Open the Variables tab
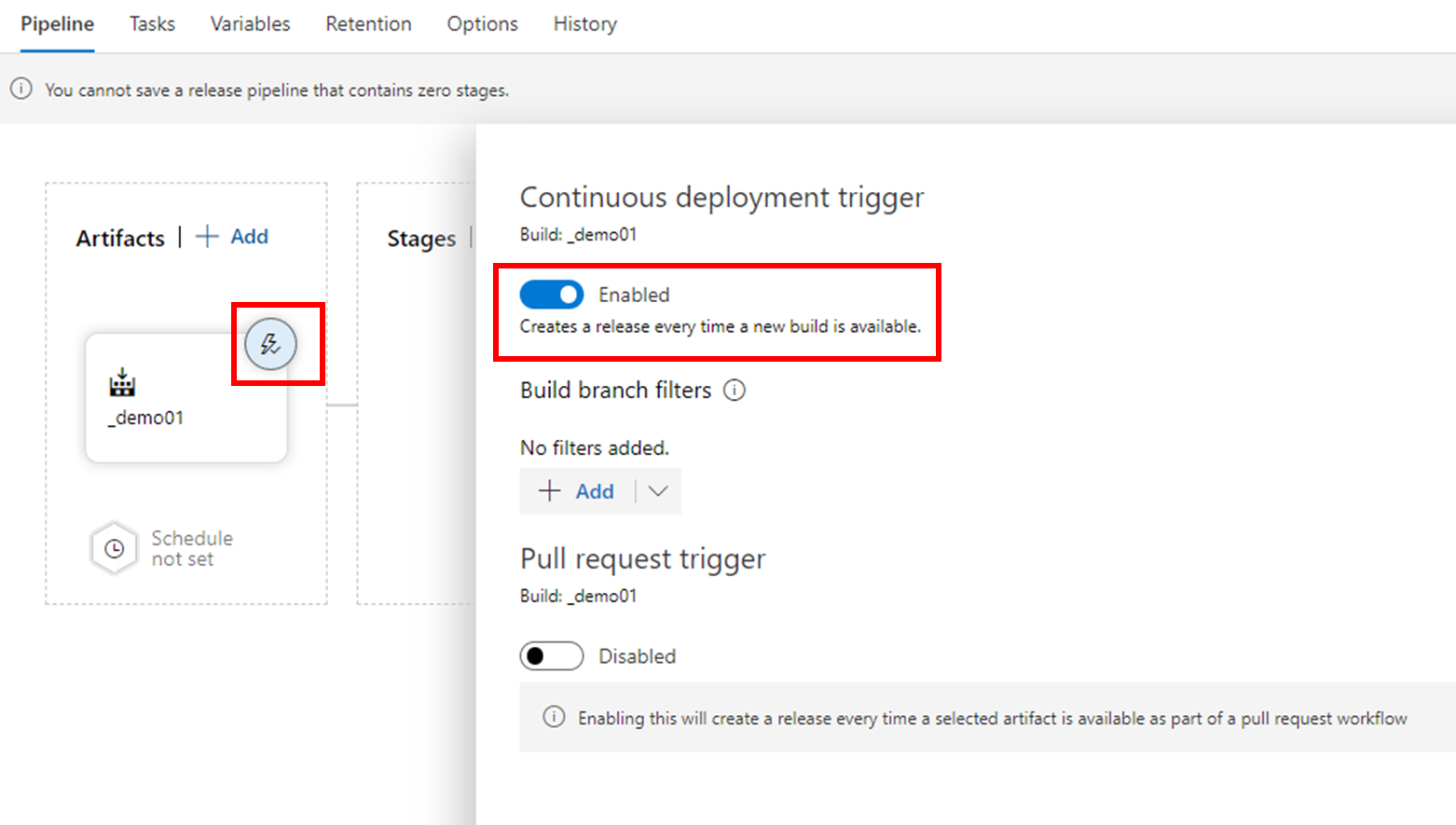This screenshot has height=825, width=1456. point(250,24)
